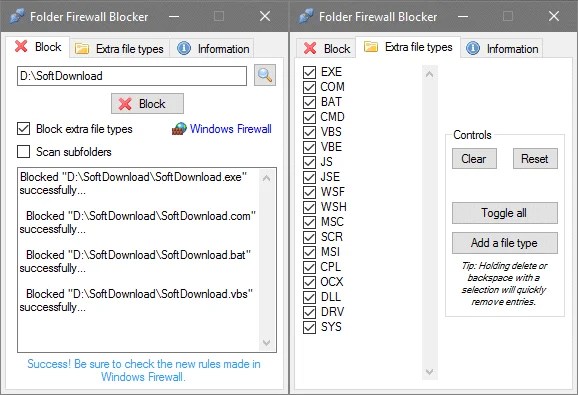Uncheck the WSF file type

point(309,192)
